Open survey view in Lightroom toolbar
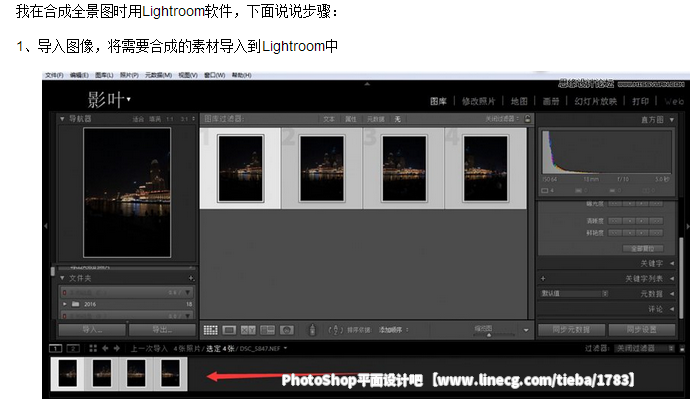690x399 pixels. tap(267, 330)
